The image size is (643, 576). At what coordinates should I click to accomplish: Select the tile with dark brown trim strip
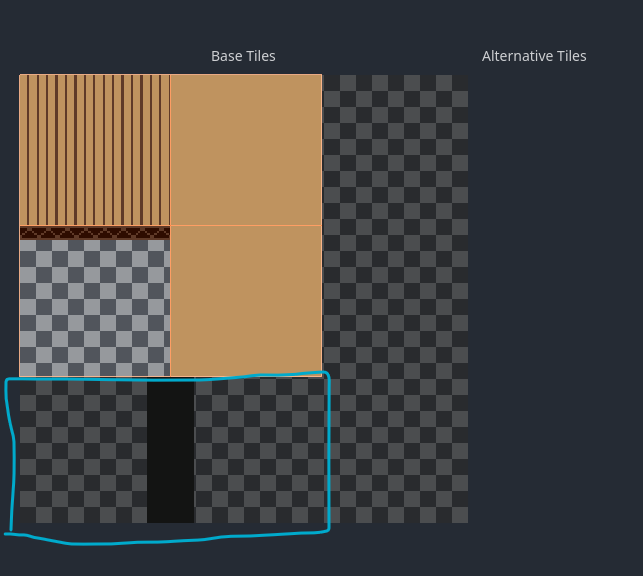click(x=95, y=301)
